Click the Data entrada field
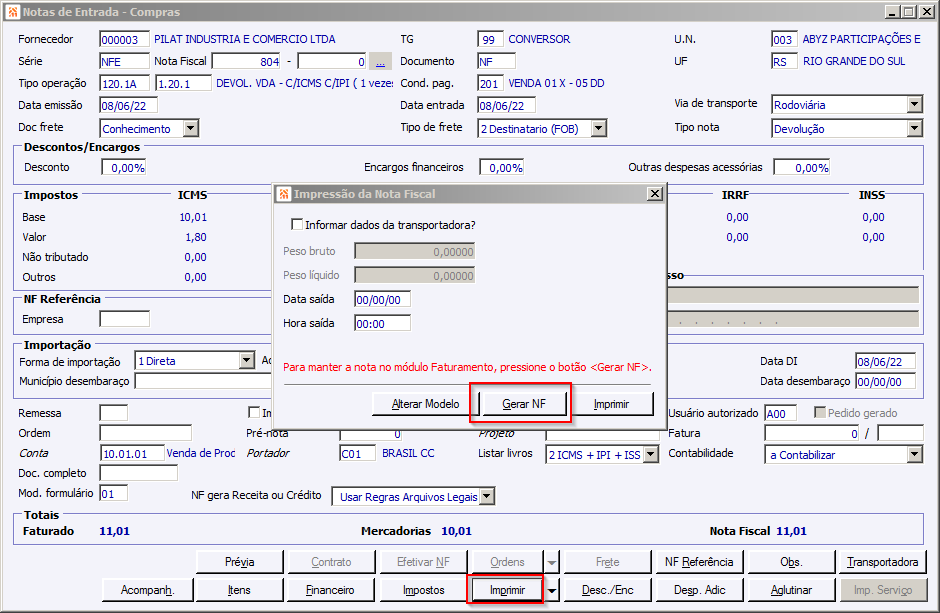The width and height of the screenshot is (940, 613). (506, 105)
